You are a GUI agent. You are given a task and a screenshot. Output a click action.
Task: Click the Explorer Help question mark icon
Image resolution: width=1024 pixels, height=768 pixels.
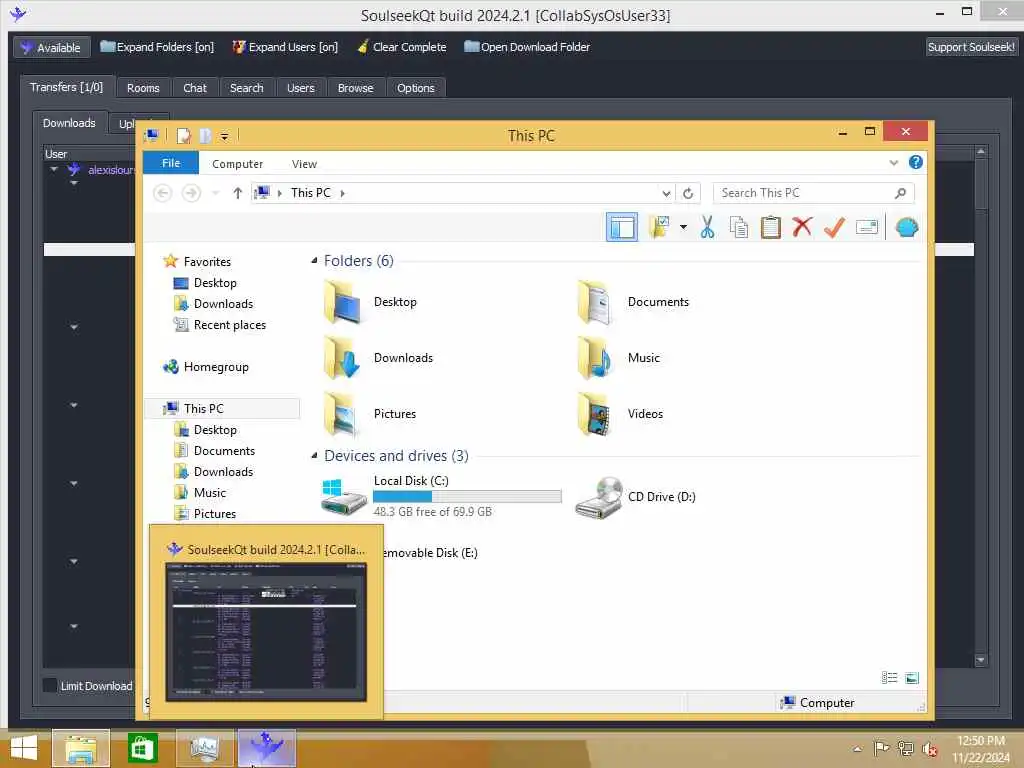tap(916, 162)
